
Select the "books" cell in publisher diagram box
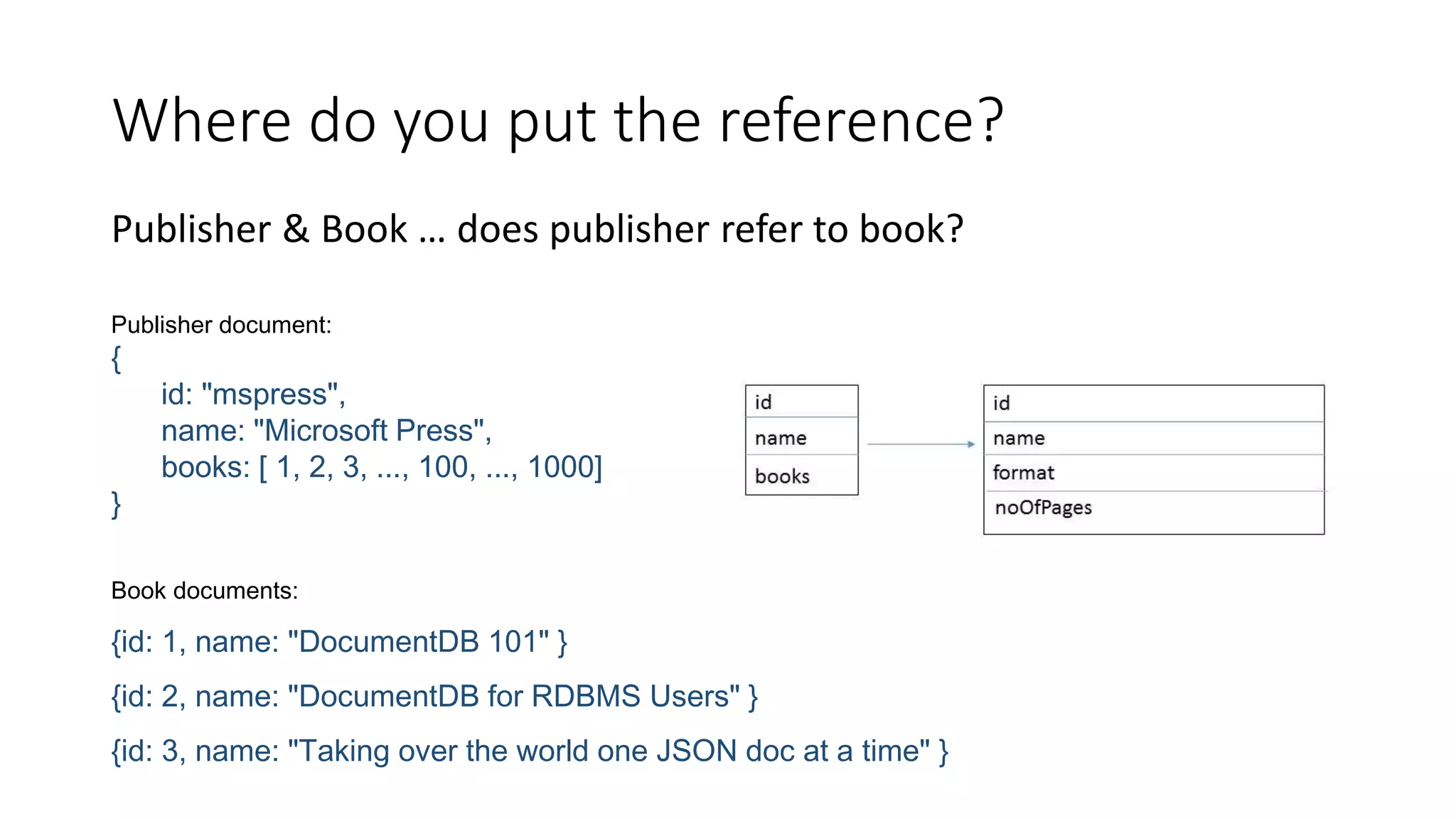point(801,475)
